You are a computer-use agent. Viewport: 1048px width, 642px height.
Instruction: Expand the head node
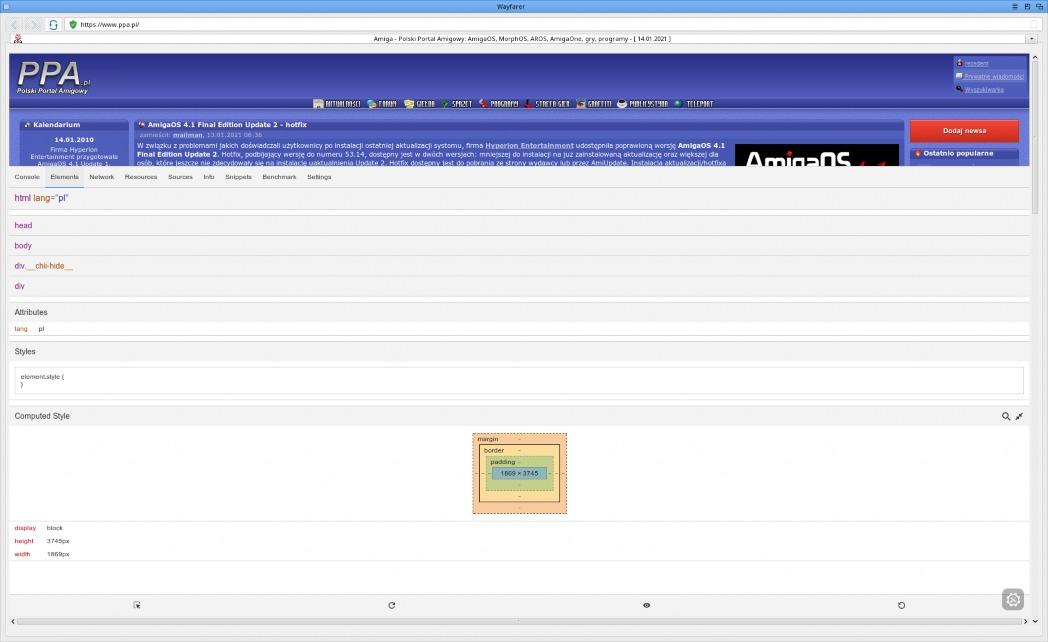[x=519, y=226]
